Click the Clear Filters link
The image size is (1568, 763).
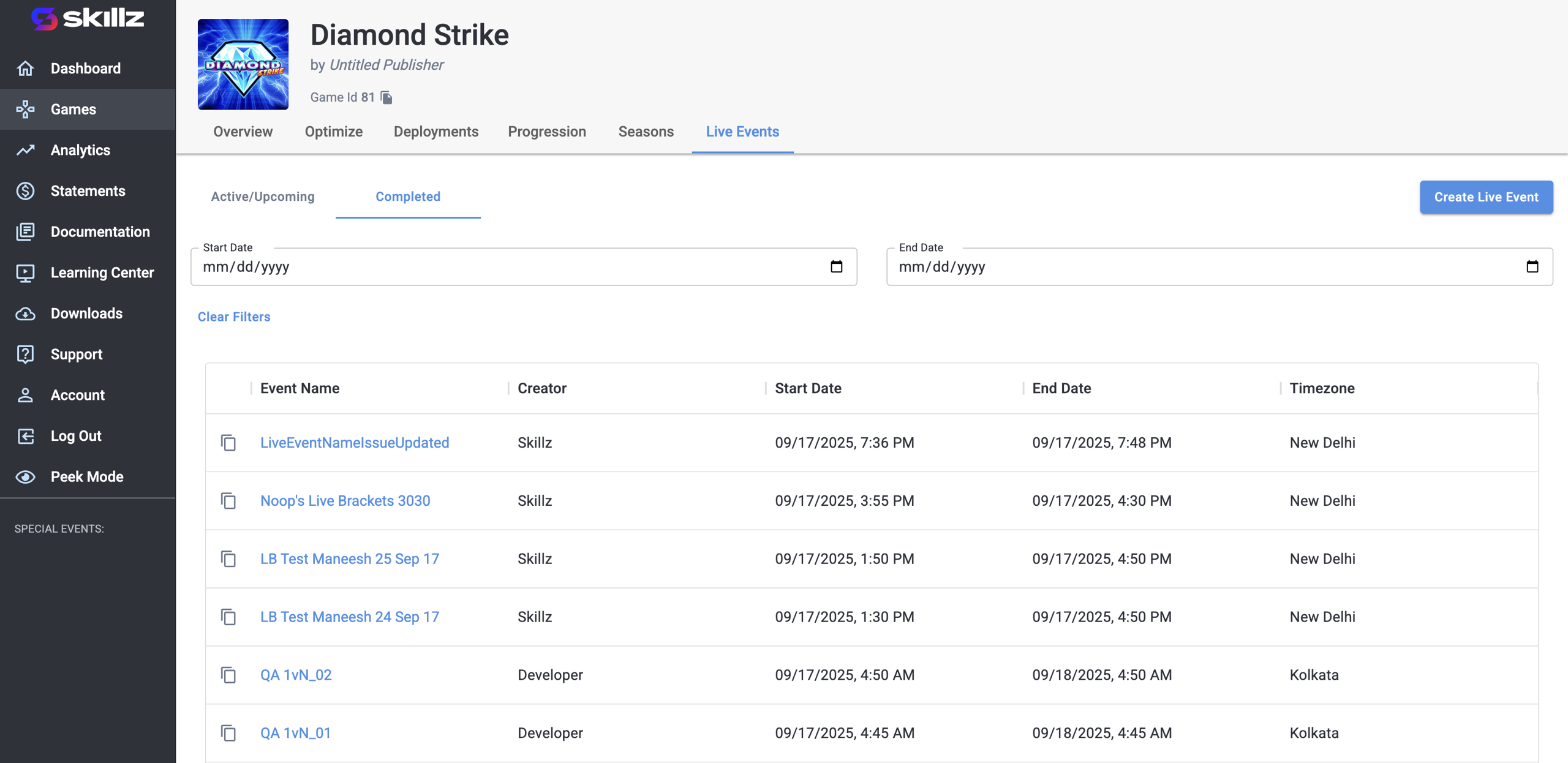coord(234,317)
